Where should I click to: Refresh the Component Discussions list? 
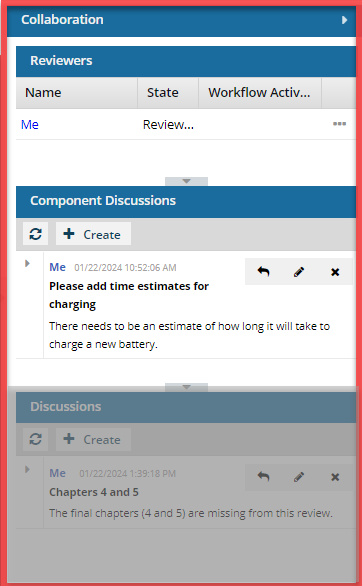pyautogui.click(x=35, y=234)
